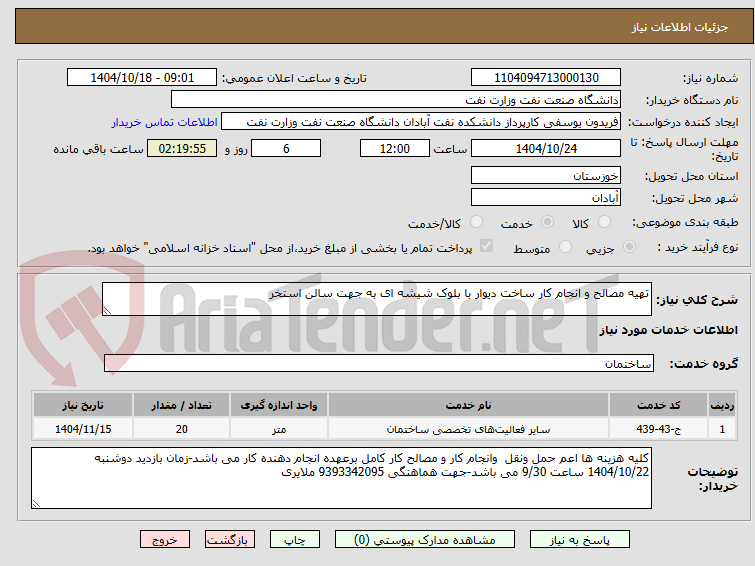Click the تاریخ و ساعت اعلان عمومی field
The image size is (755, 566).
click(142, 78)
